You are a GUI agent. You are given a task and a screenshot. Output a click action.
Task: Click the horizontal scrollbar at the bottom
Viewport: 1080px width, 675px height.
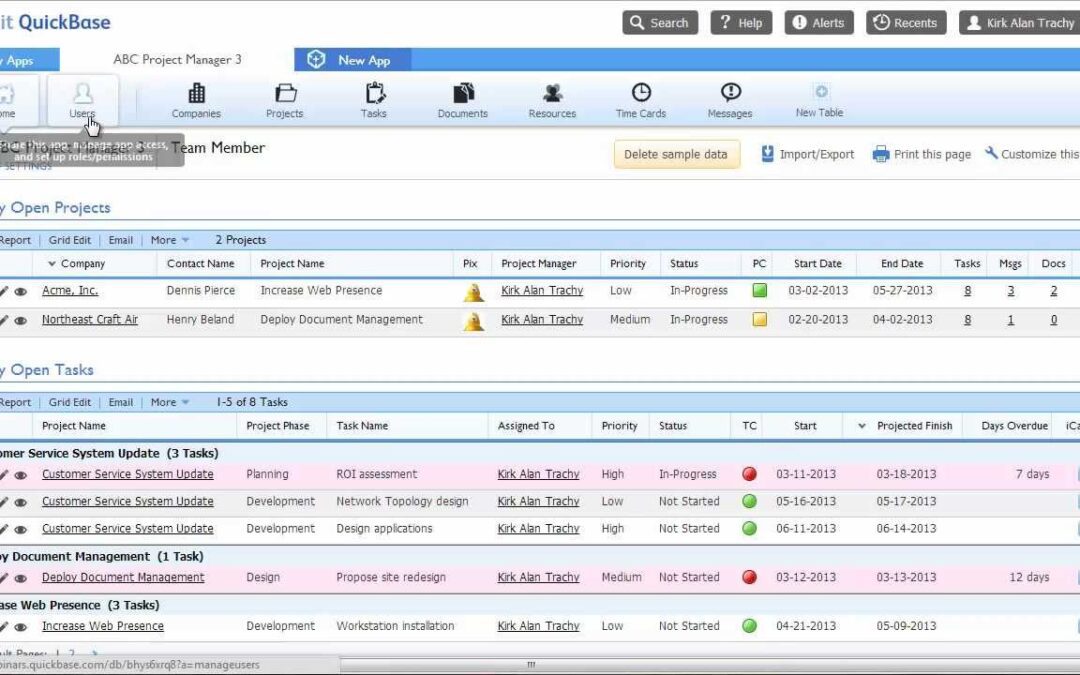click(531, 665)
